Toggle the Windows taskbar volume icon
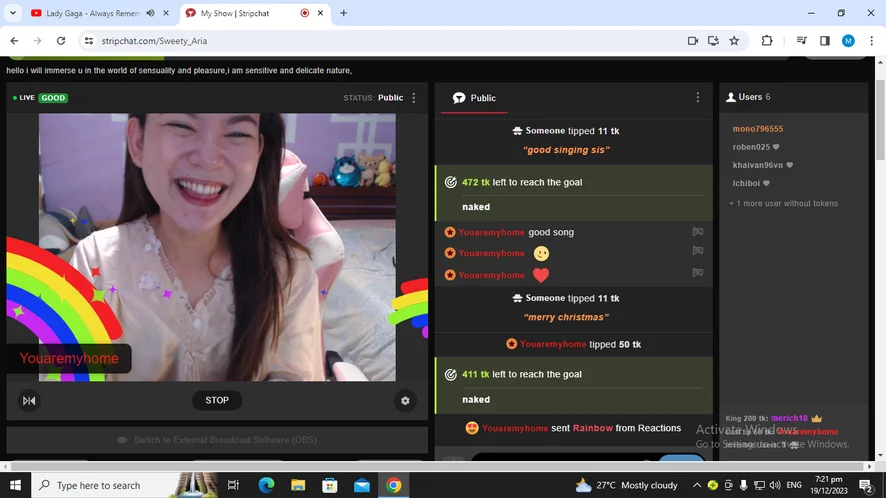 [x=774, y=485]
